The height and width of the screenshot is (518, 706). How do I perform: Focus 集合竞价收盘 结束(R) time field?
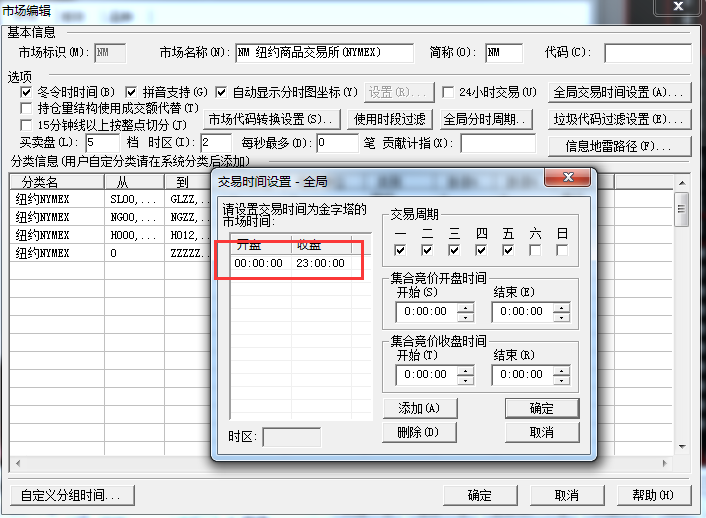[522, 375]
